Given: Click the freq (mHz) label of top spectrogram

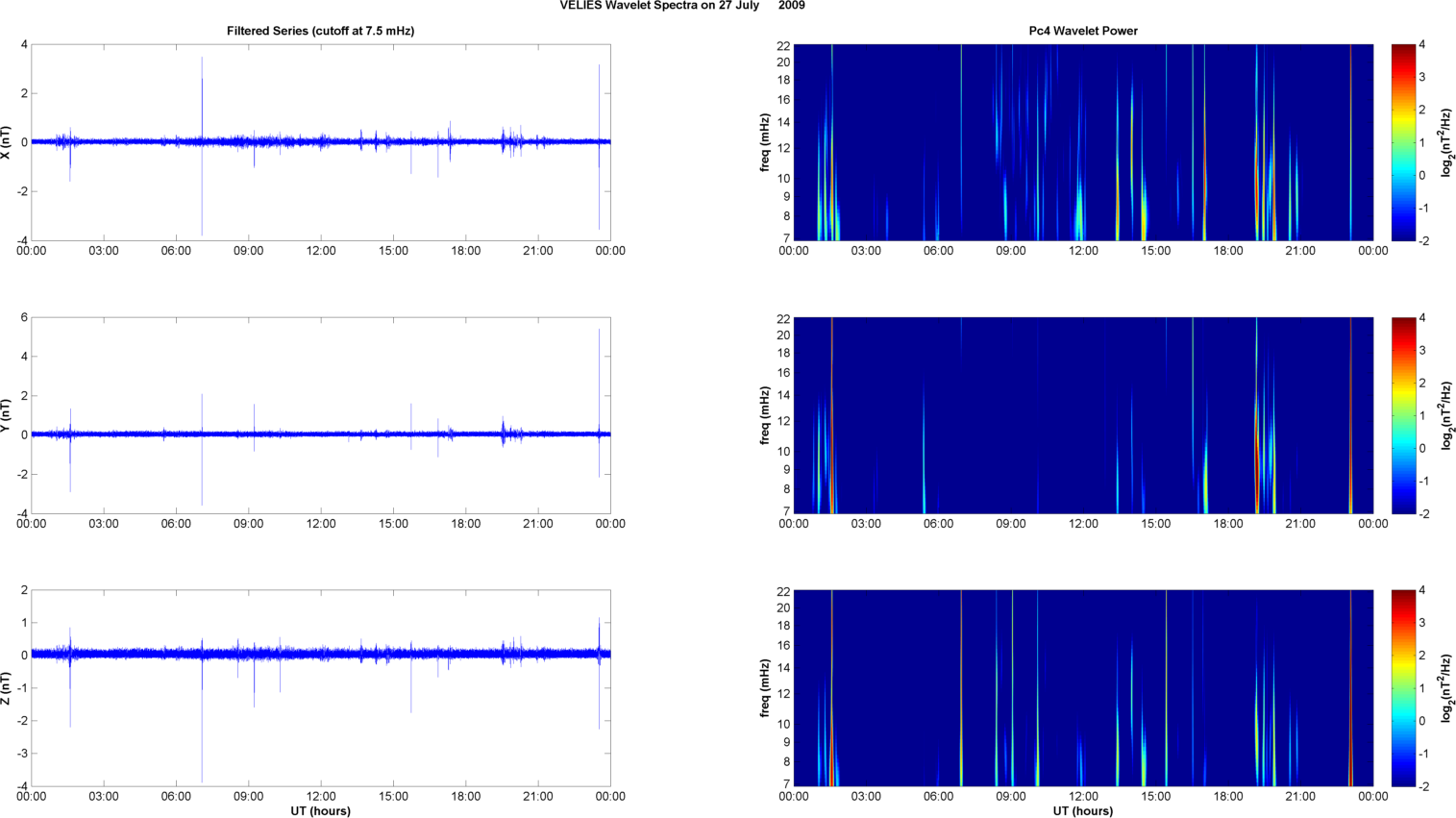Looking at the screenshot, I should click(765, 142).
